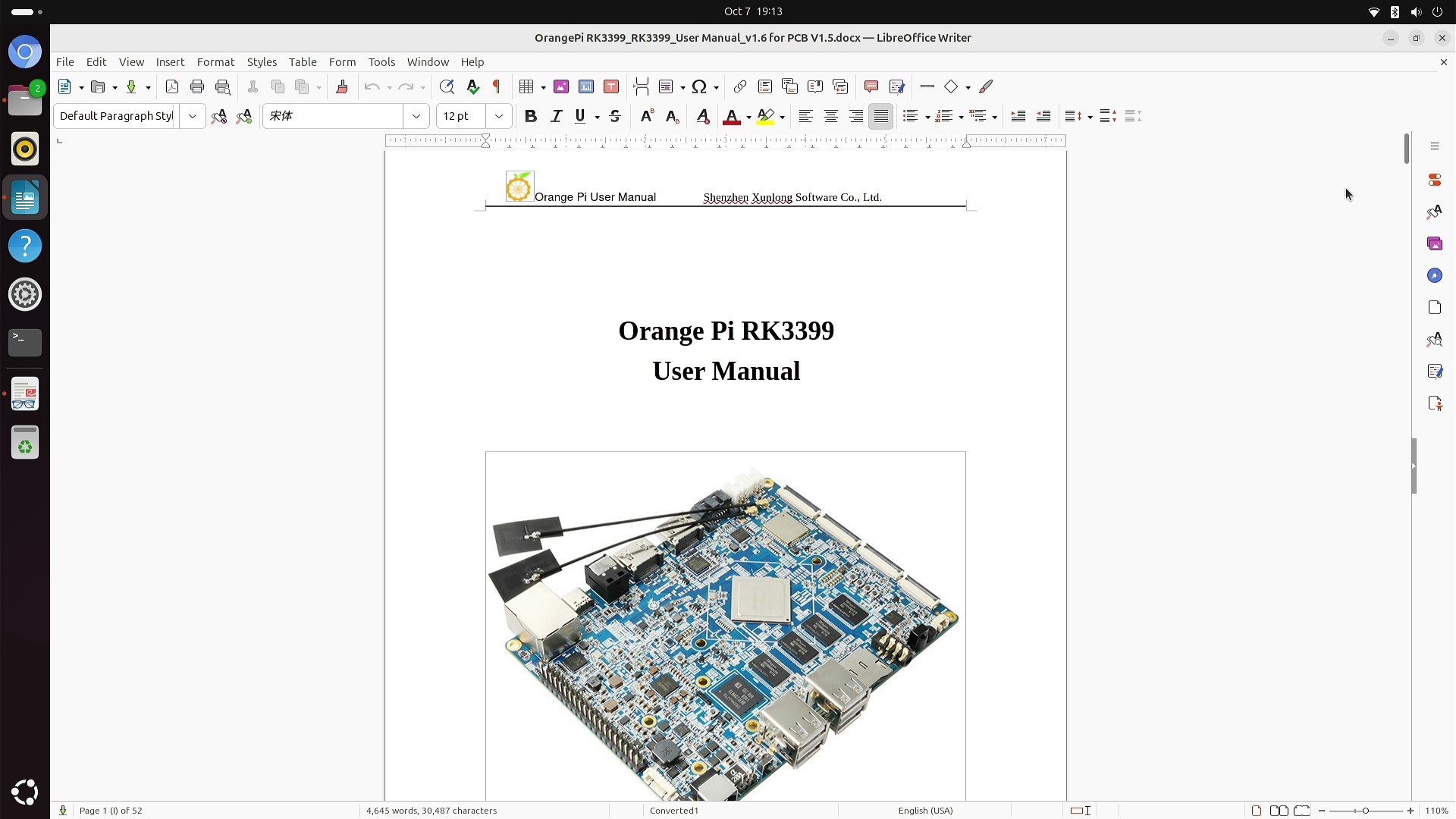This screenshot has height=819, width=1456.
Task: Align paragraph left
Action: [806, 116]
